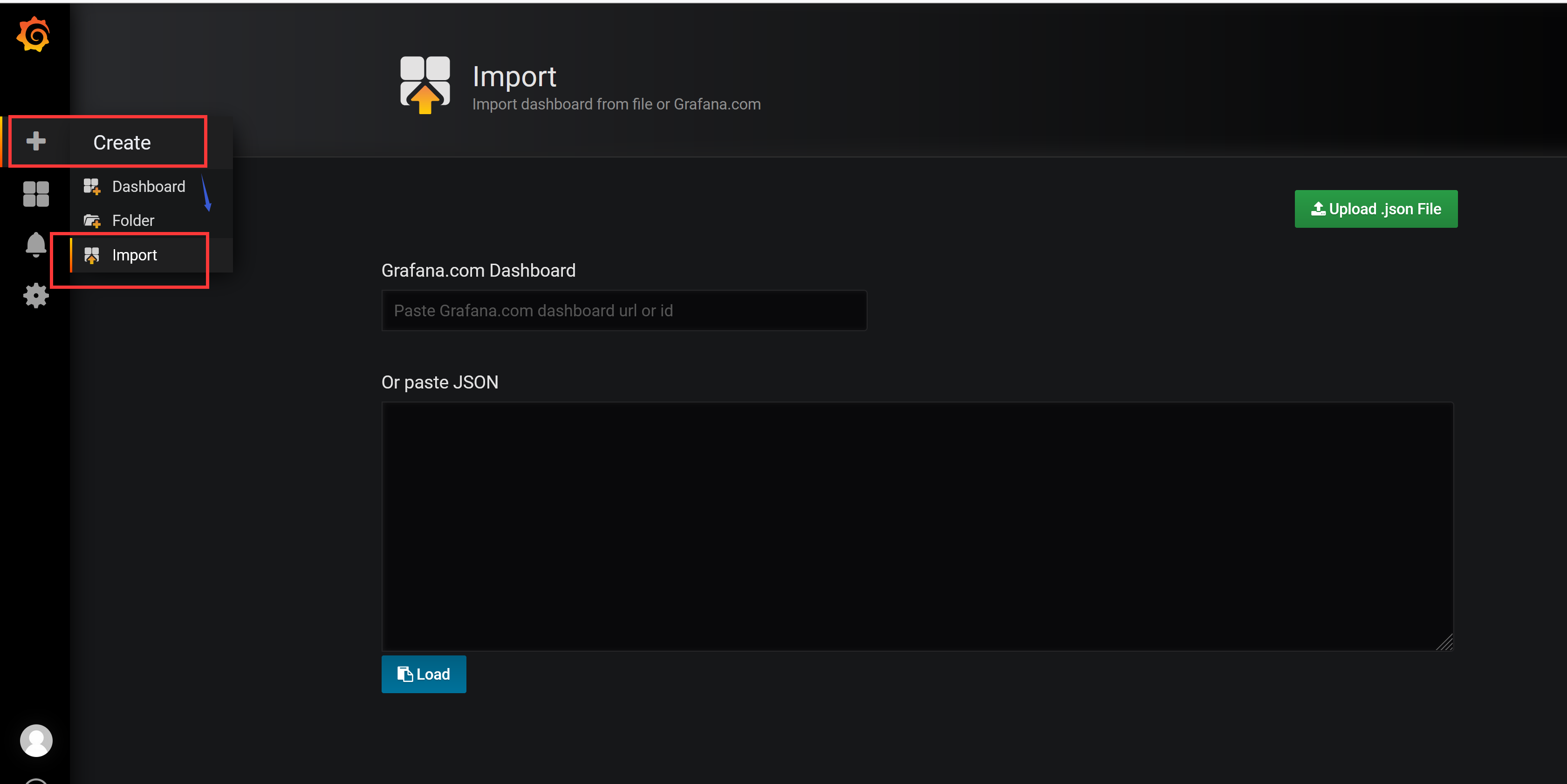Image resolution: width=1567 pixels, height=784 pixels.
Task: Click the plus Create icon in sidebar
Action: click(36, 141)
